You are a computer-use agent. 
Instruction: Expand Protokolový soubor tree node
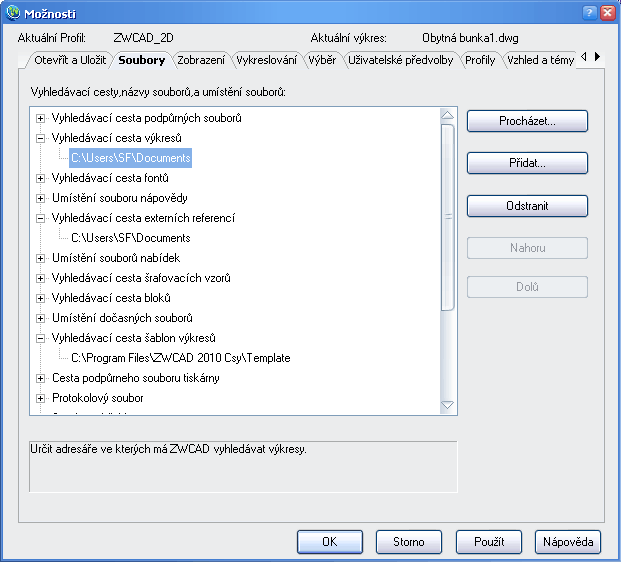[41, 398]
